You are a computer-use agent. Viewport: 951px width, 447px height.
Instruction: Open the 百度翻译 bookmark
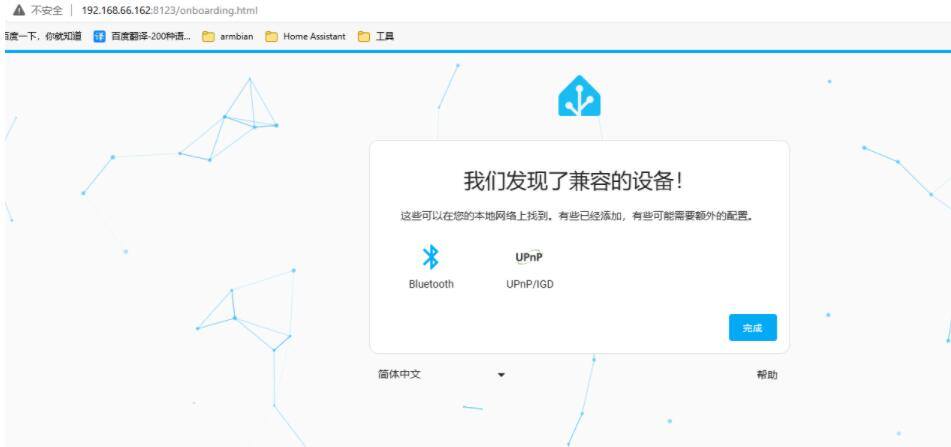(143, 36)
